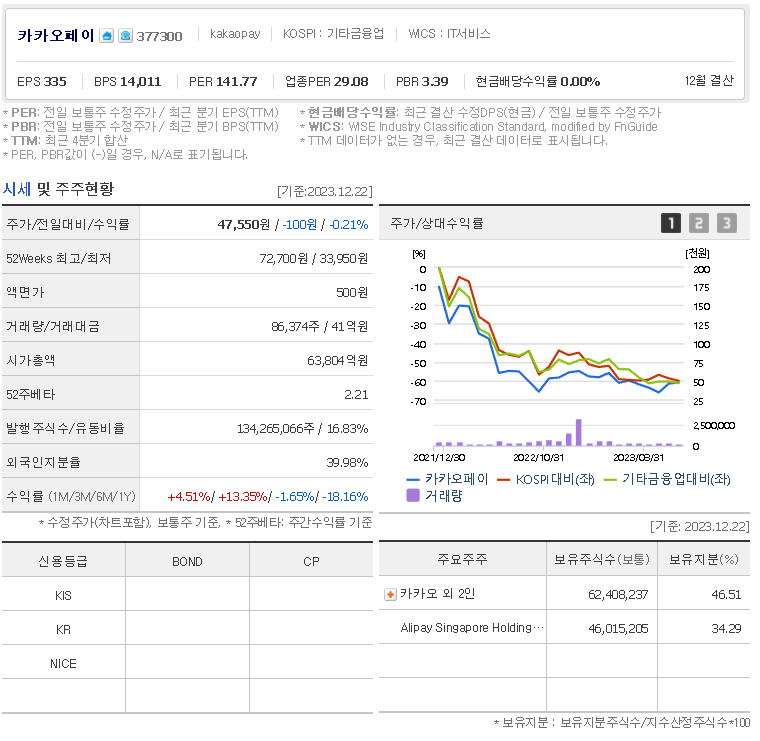Click the tall volume bar in chart
760x741 pixels.
pyautogui.click(x=579, y=432)
